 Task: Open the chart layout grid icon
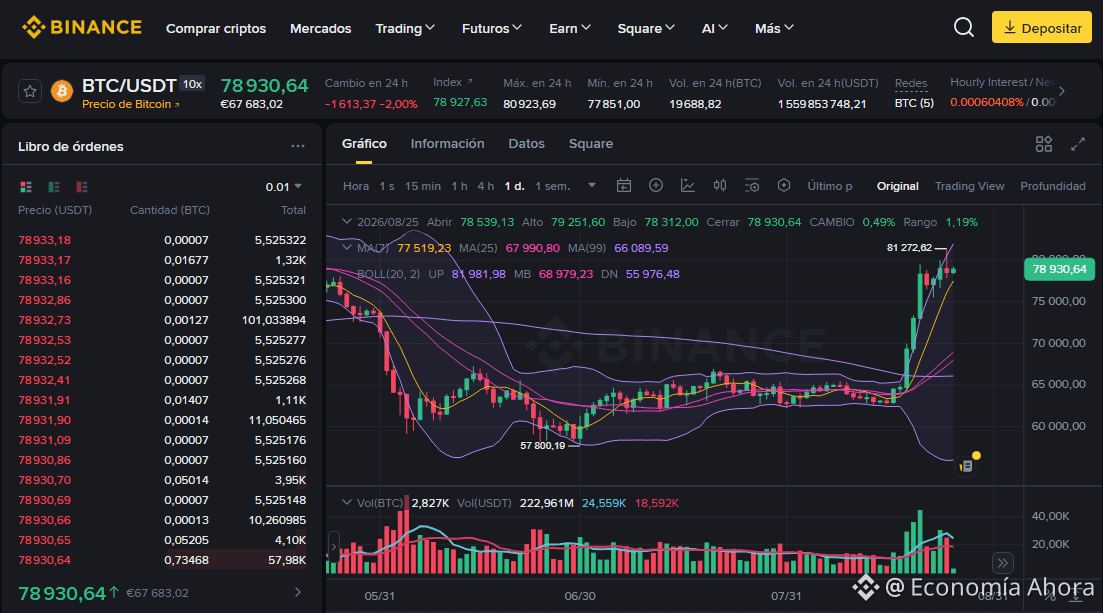point(1044,144)
